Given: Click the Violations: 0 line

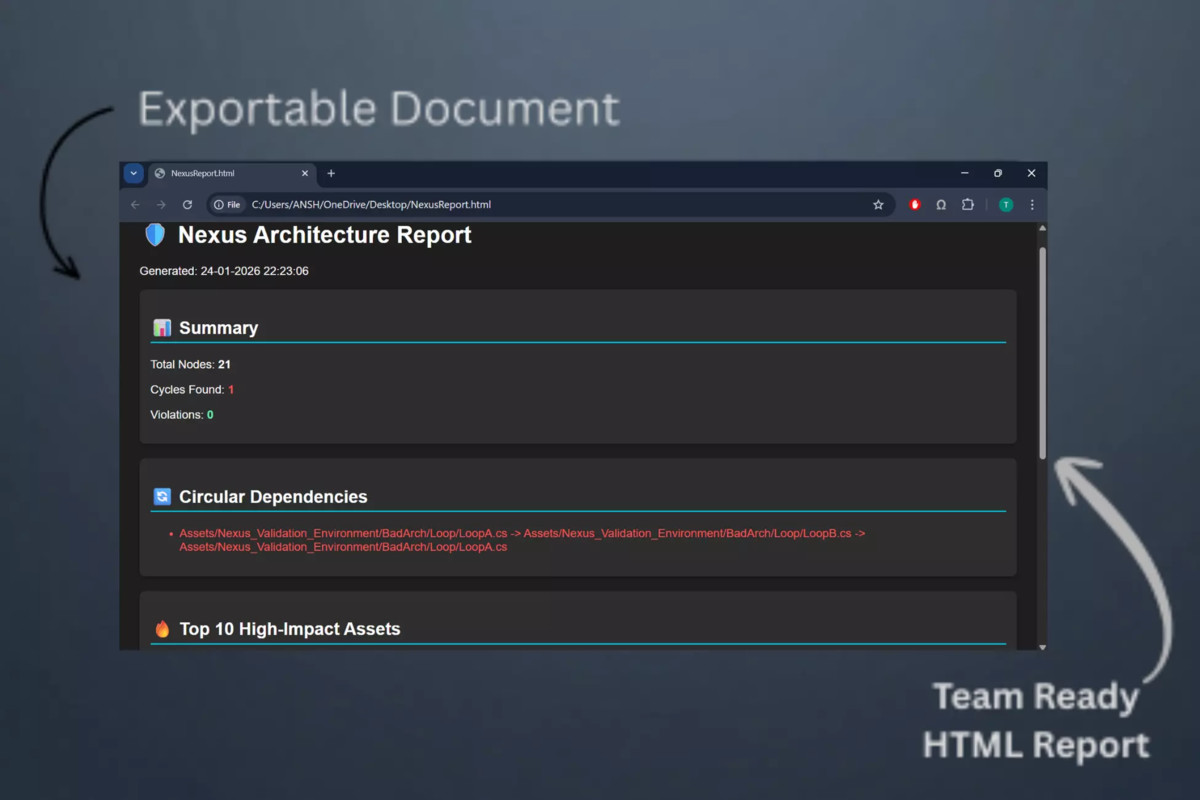Looking at the screenshot, I should tap(182, 415).
